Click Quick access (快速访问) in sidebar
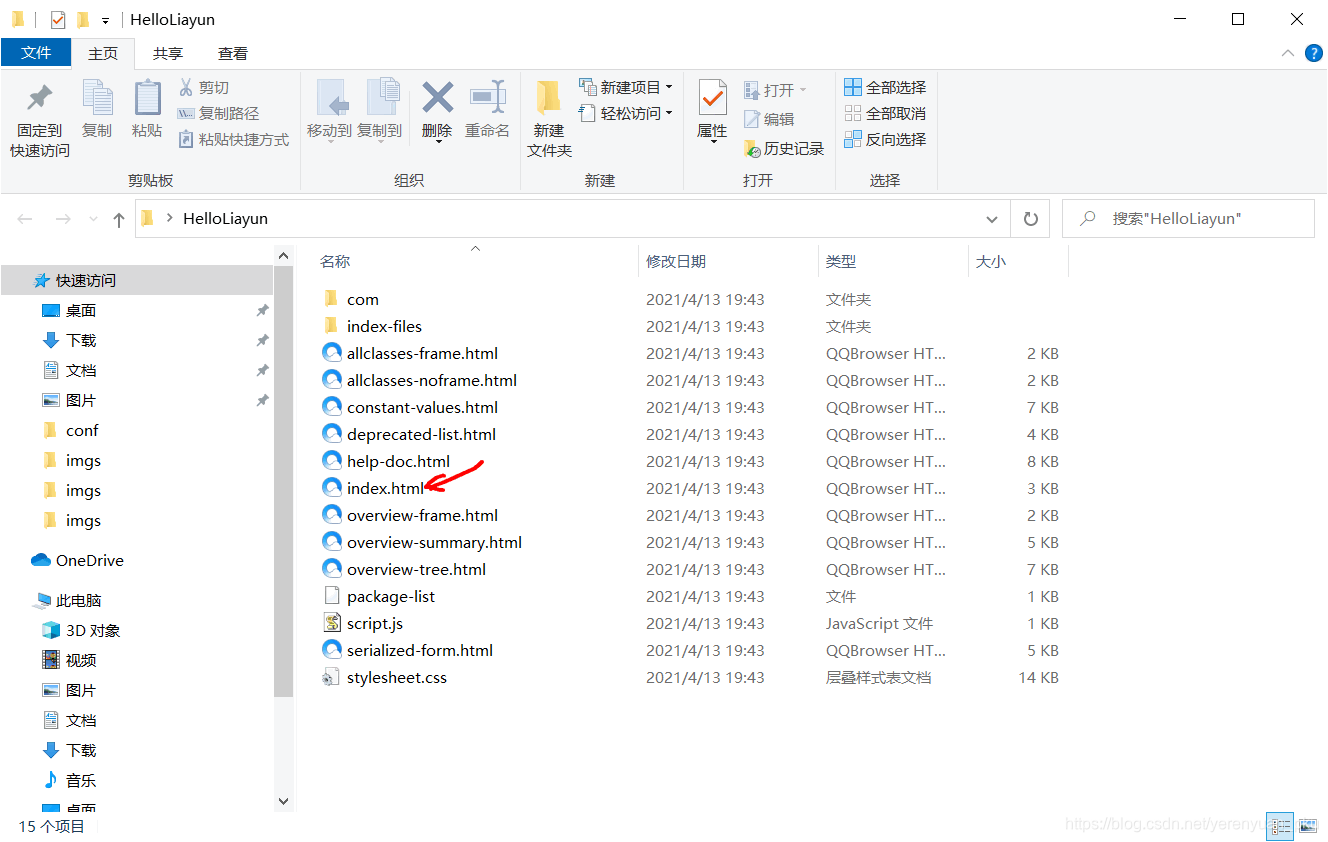Screen dimensions: 1328x842 coord(85,280)
